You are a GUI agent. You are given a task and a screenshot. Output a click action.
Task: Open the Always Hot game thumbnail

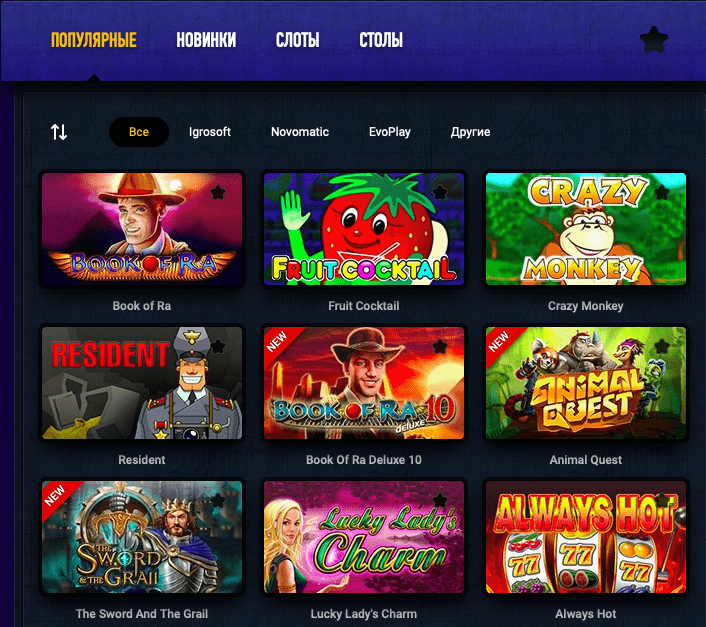click(x=586, y=537)
